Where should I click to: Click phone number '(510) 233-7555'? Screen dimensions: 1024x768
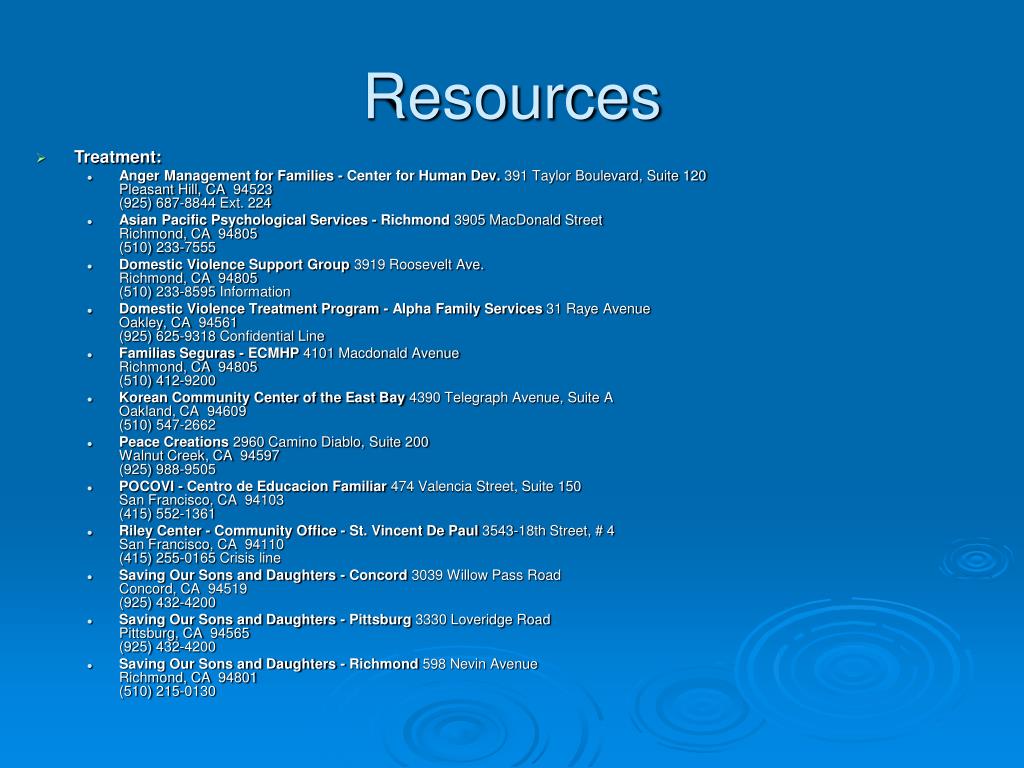point(167,248)
